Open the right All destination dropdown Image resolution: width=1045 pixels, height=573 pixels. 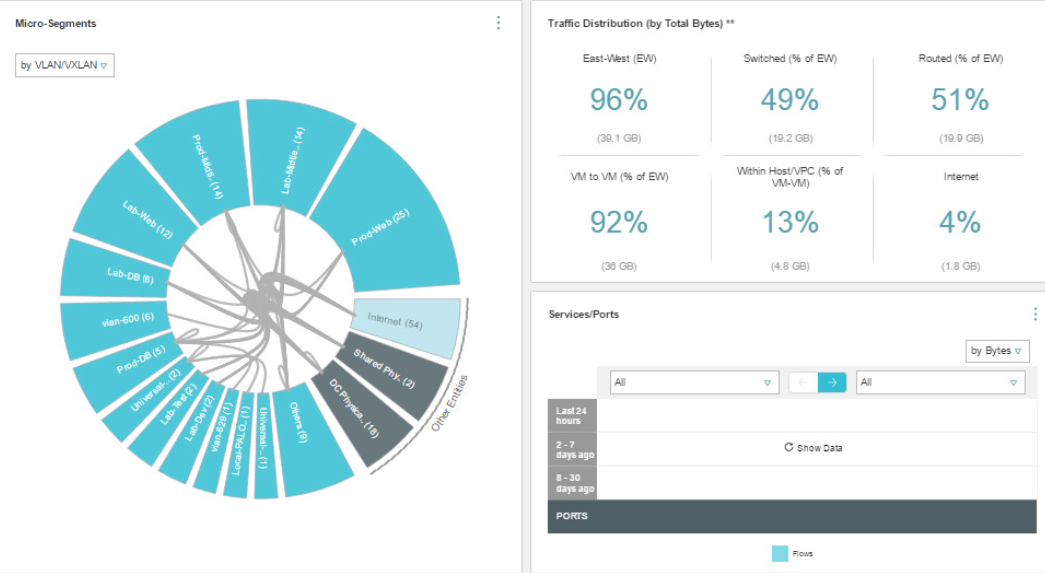pyautogui.click(x=940, y=382)
